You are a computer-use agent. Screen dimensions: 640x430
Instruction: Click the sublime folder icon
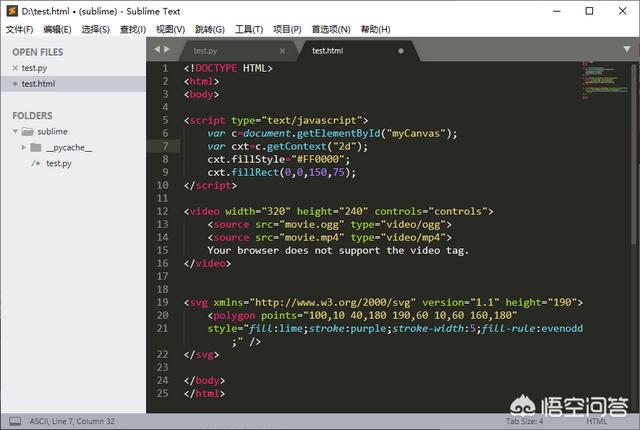tap(27, 131)
